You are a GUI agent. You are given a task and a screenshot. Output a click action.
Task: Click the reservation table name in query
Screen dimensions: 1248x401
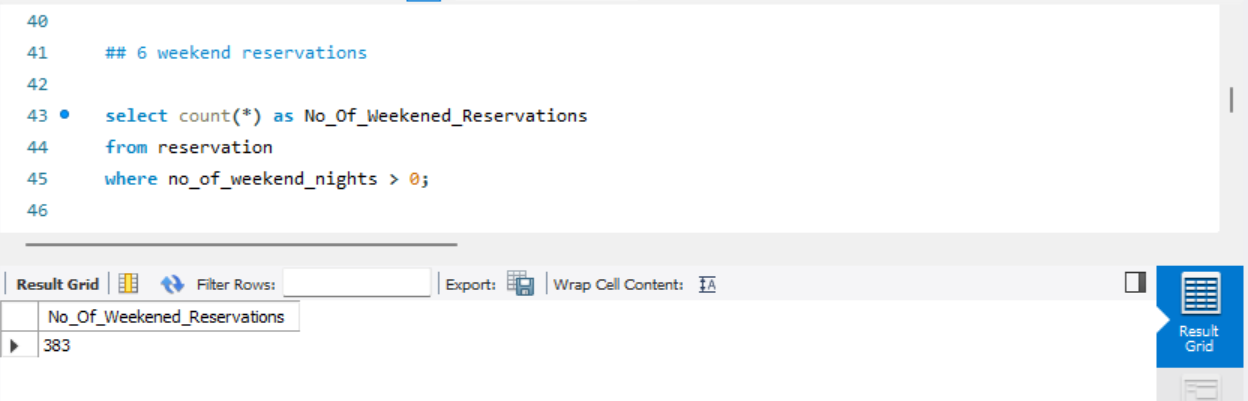[215, 147]
